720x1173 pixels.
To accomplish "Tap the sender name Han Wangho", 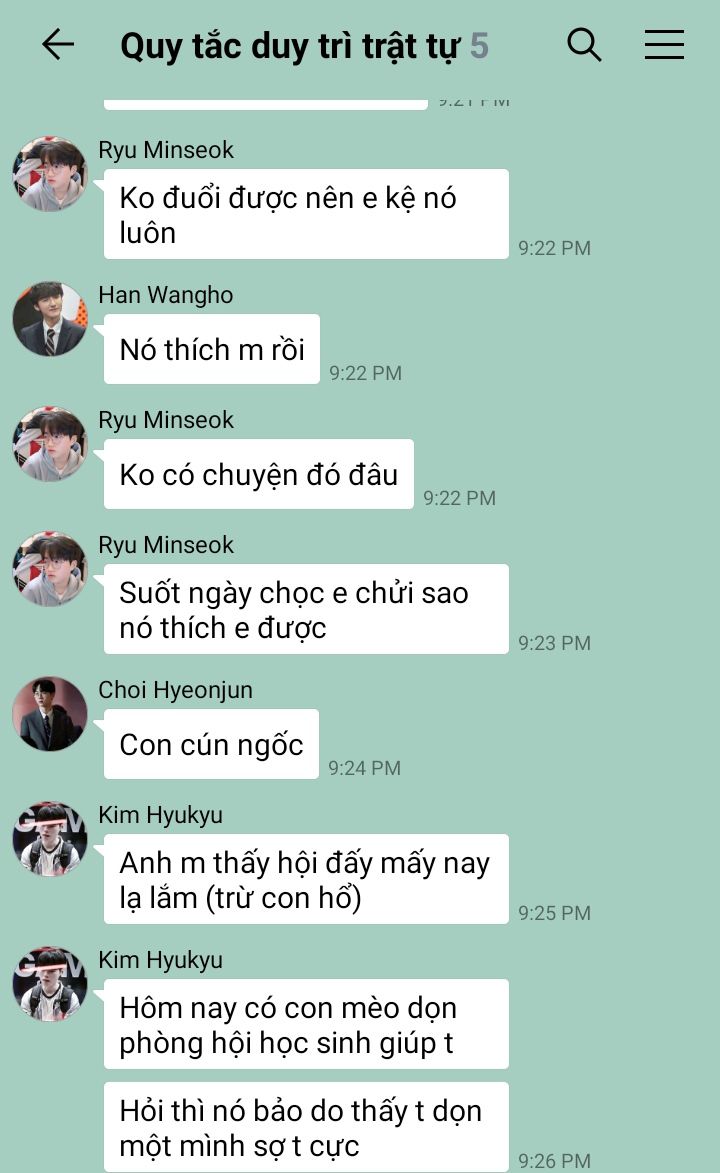I will (165, 295).
